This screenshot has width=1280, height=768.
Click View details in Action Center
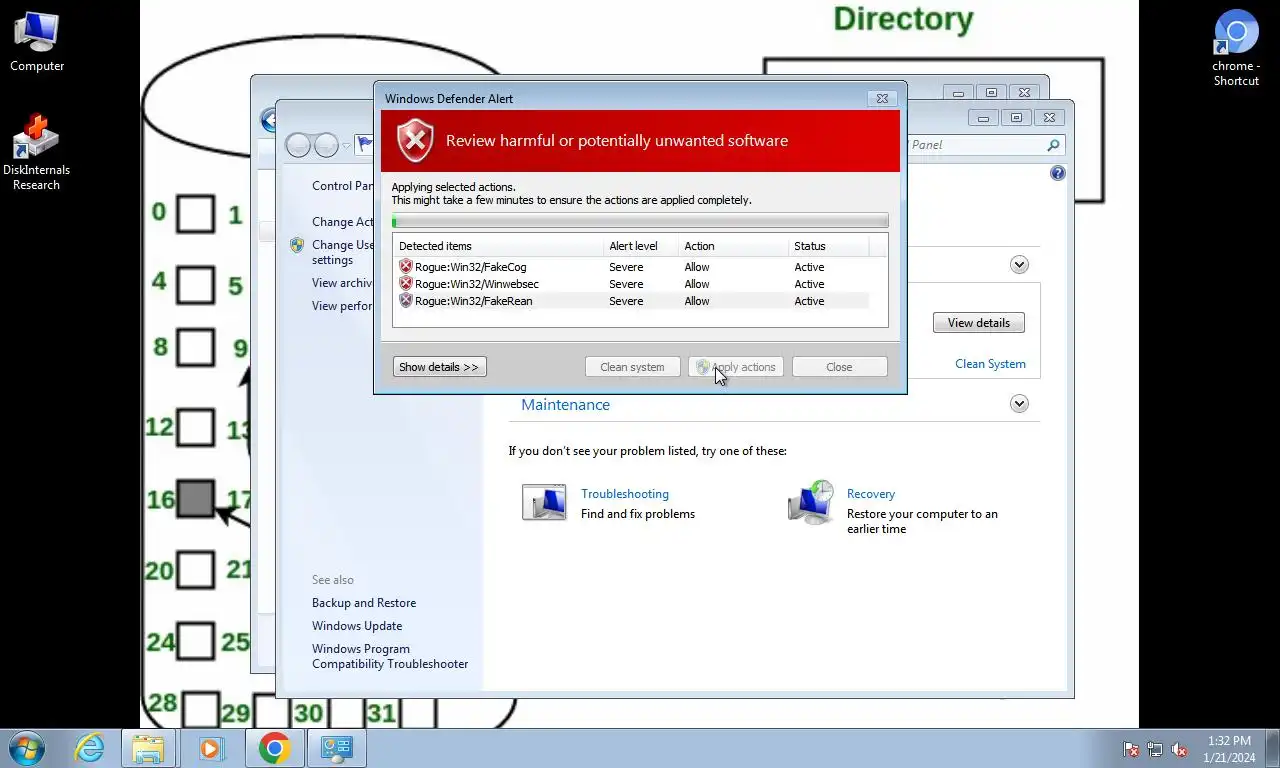tap(978, 323)
